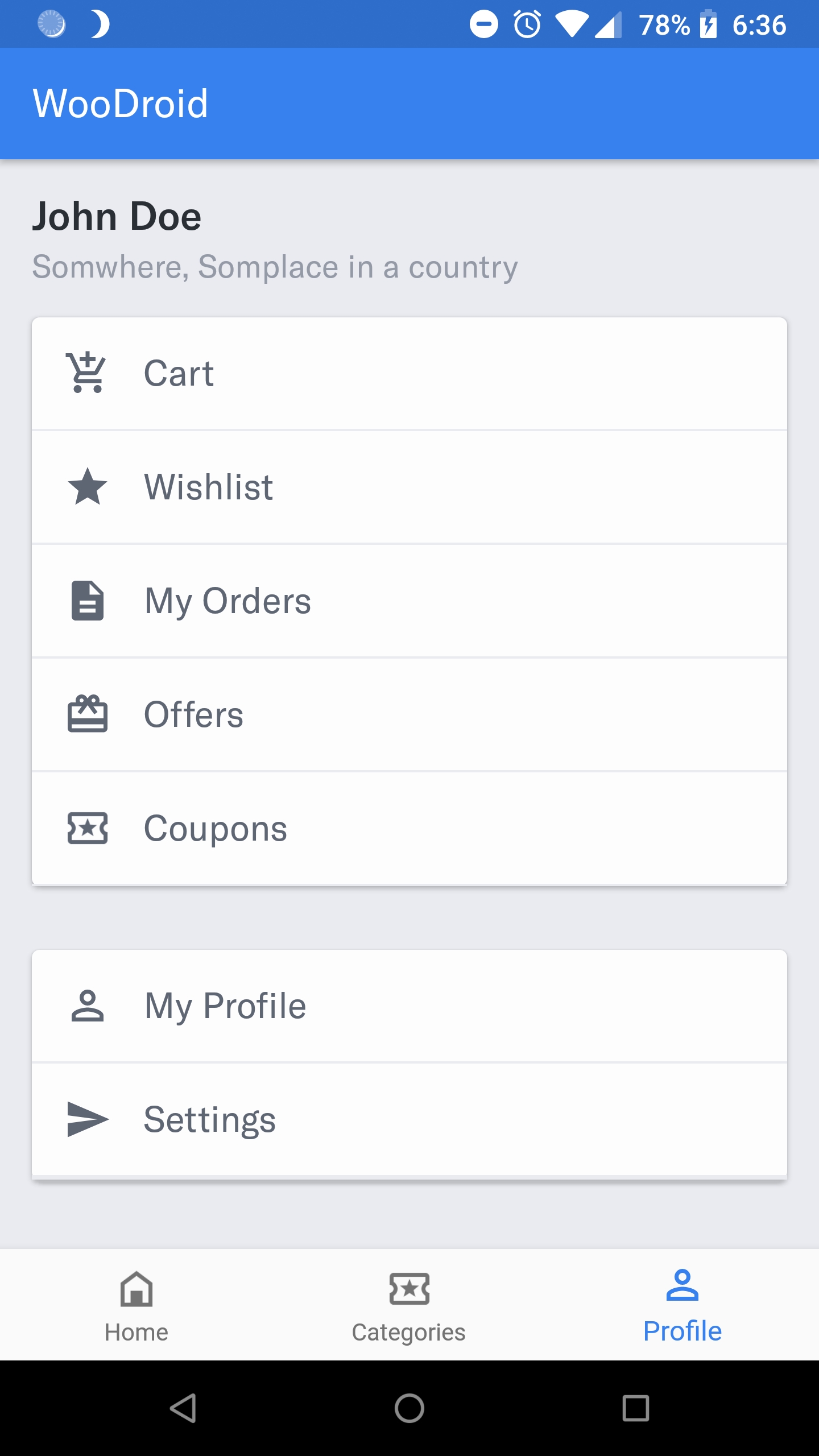This screenshot has height=1456, width=819.
Task: Tap the Offers gift card icon
Action: [x=87, y=714]
